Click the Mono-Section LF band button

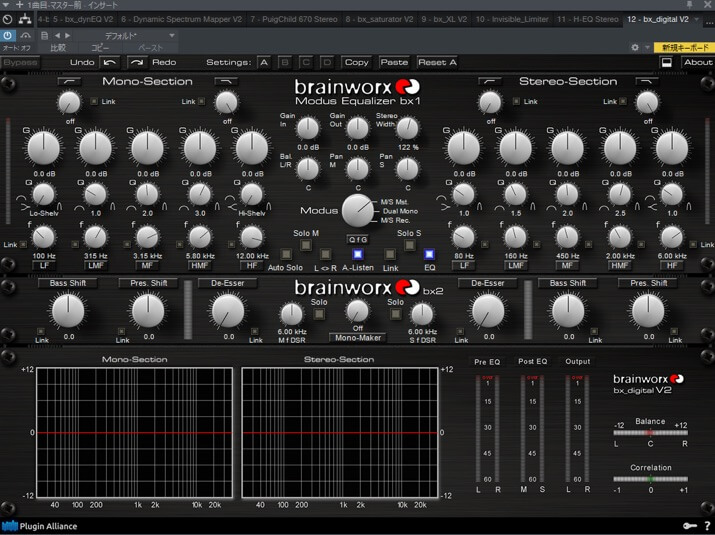44,265
